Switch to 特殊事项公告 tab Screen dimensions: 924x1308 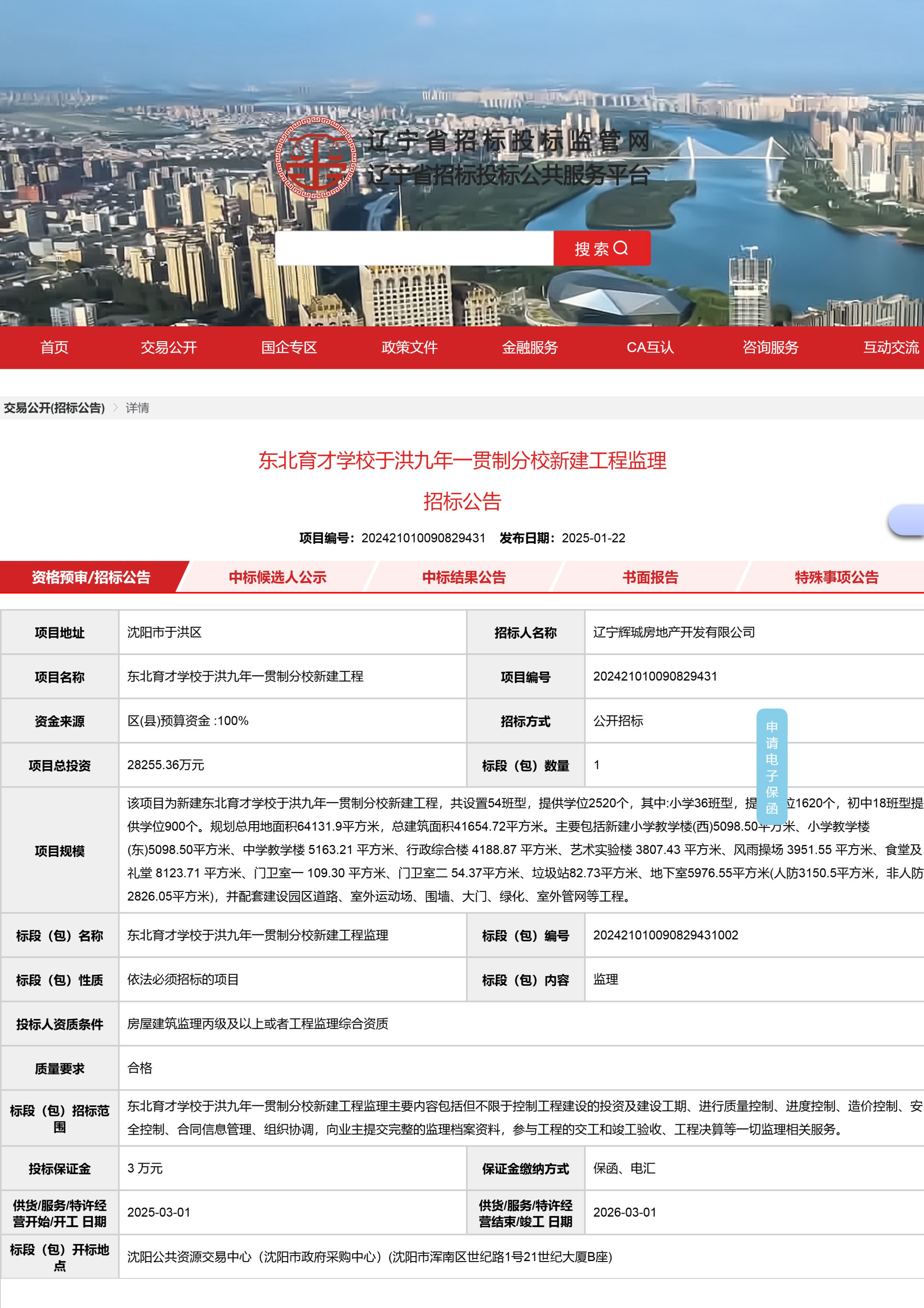[x=836, y=577]
